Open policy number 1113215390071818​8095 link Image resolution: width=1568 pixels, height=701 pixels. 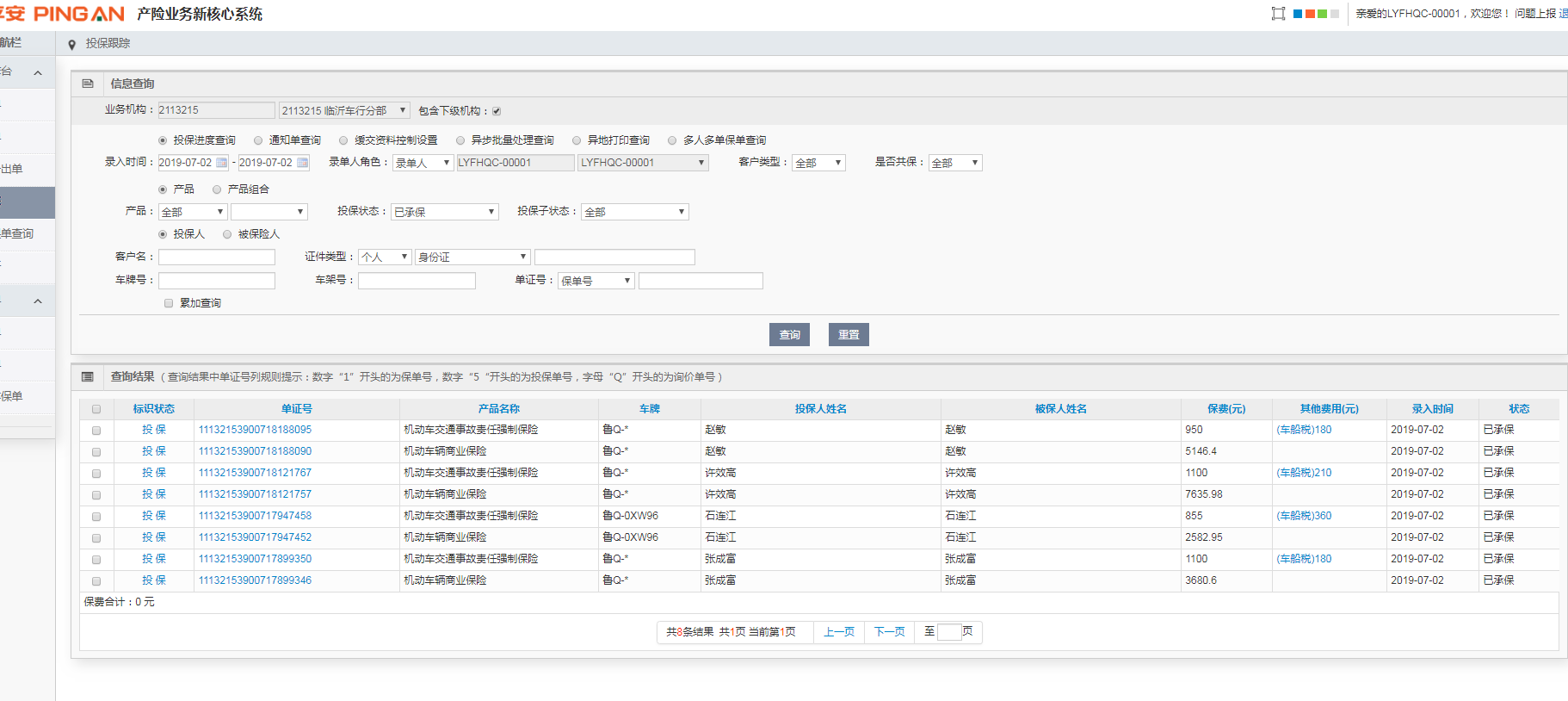coord(255,430)
